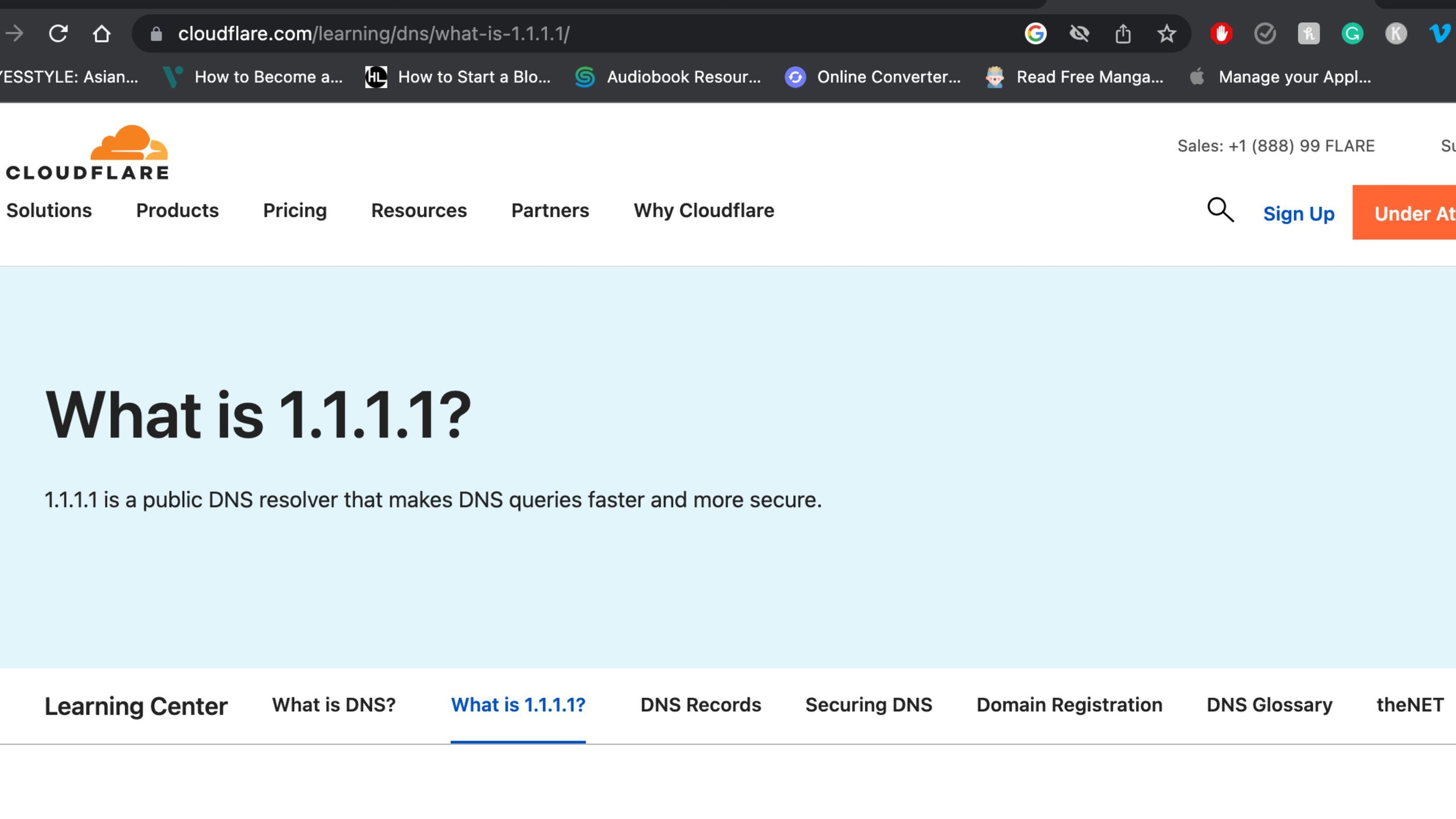Viewport: 1456px width, 819px height.
Task: Expand the Products navigation menu
Action: click(x=177, y=210)
